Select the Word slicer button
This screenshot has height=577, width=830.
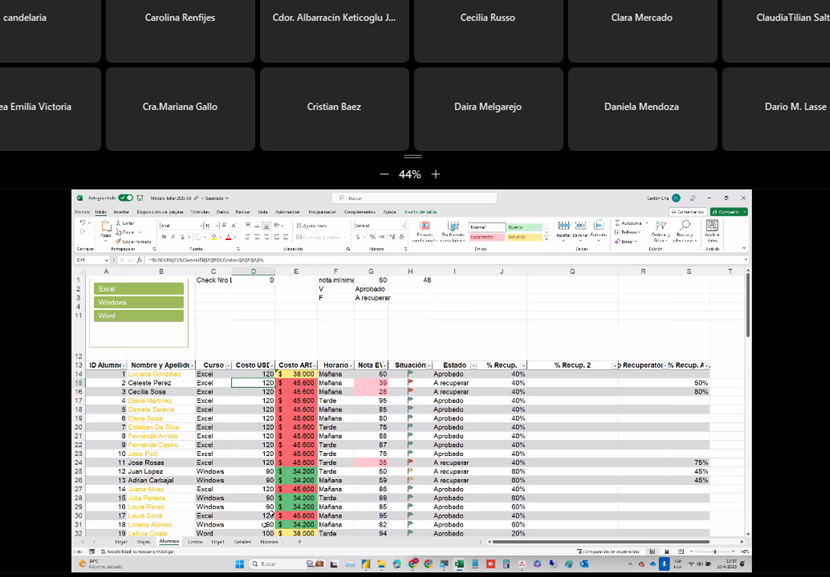139,315
